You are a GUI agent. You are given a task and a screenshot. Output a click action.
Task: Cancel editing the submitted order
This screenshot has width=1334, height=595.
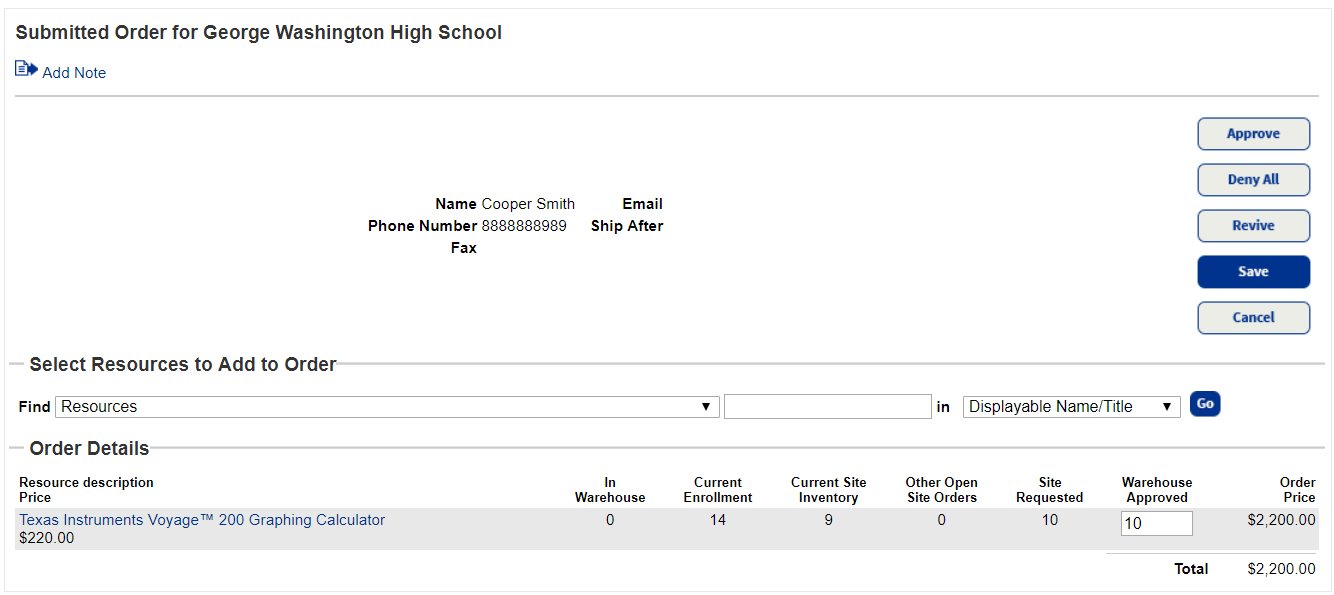(1253, 317)
